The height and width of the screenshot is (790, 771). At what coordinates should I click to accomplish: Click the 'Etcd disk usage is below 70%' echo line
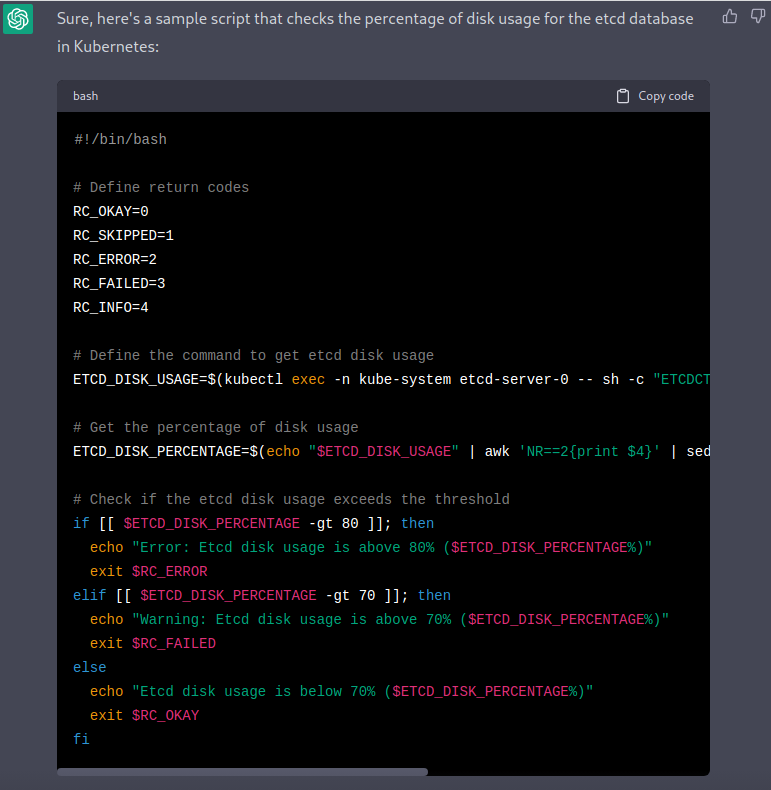point(342,691)
